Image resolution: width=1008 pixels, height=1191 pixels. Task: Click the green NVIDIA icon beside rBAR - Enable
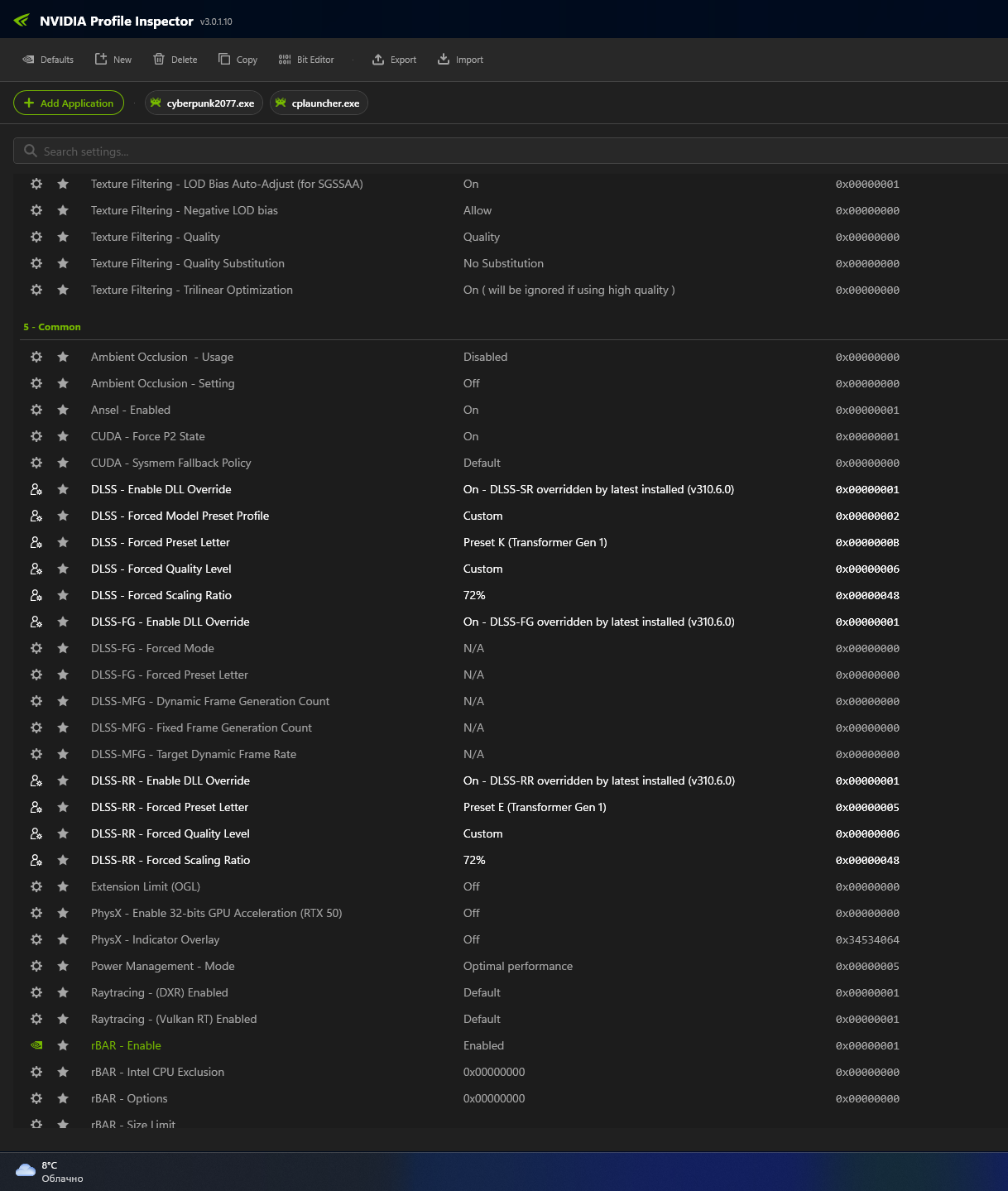[36, 1045]
